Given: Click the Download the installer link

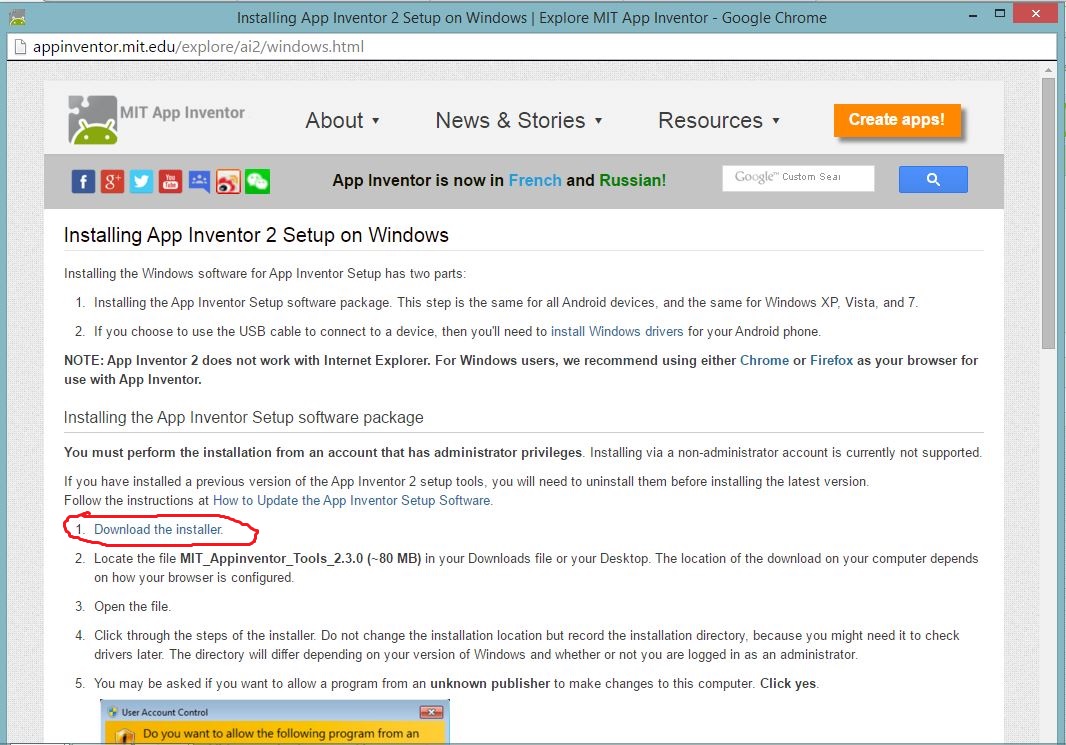Looking at the screenshot, I should pos(158,530).
